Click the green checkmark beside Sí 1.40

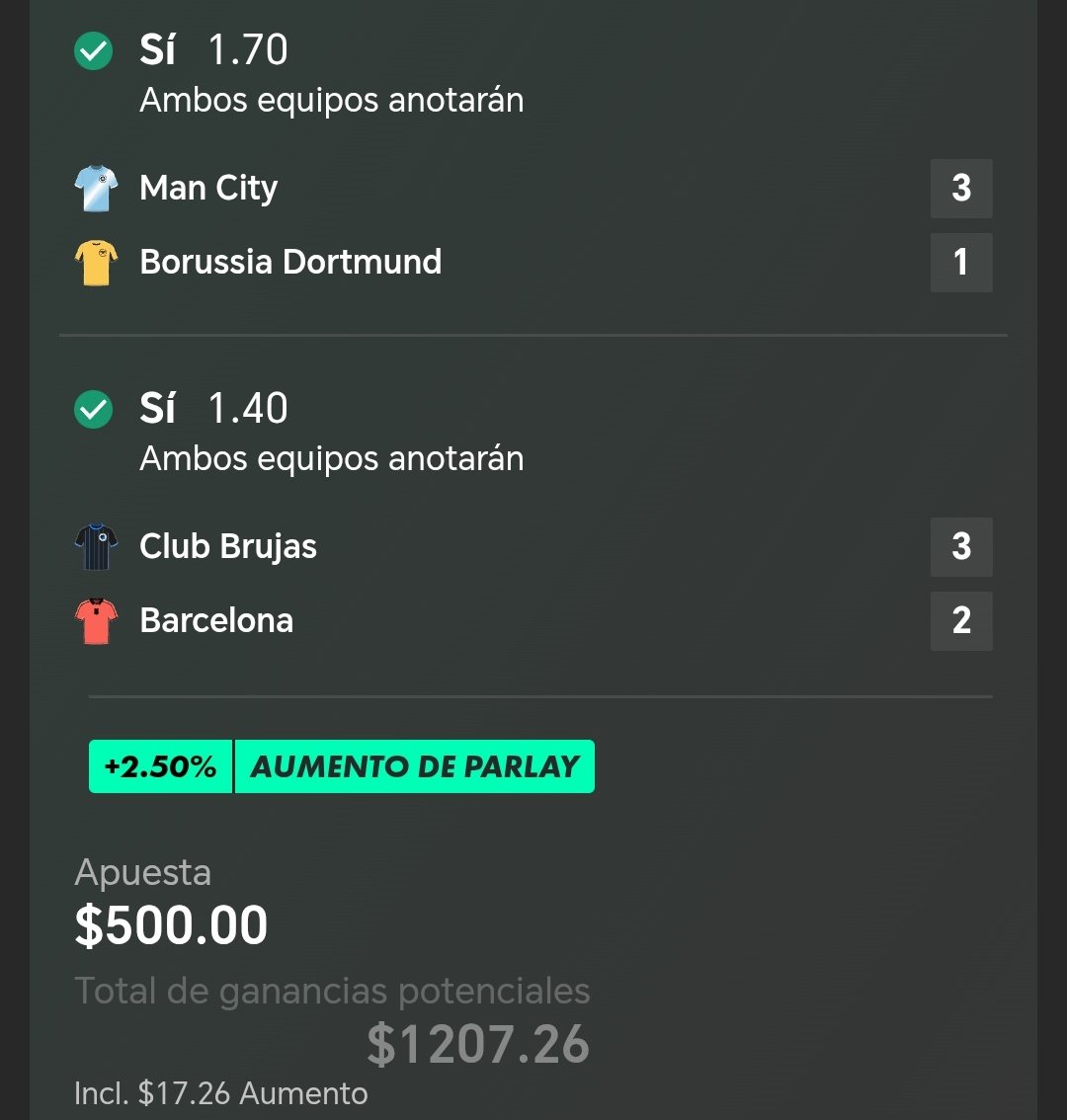94,409
